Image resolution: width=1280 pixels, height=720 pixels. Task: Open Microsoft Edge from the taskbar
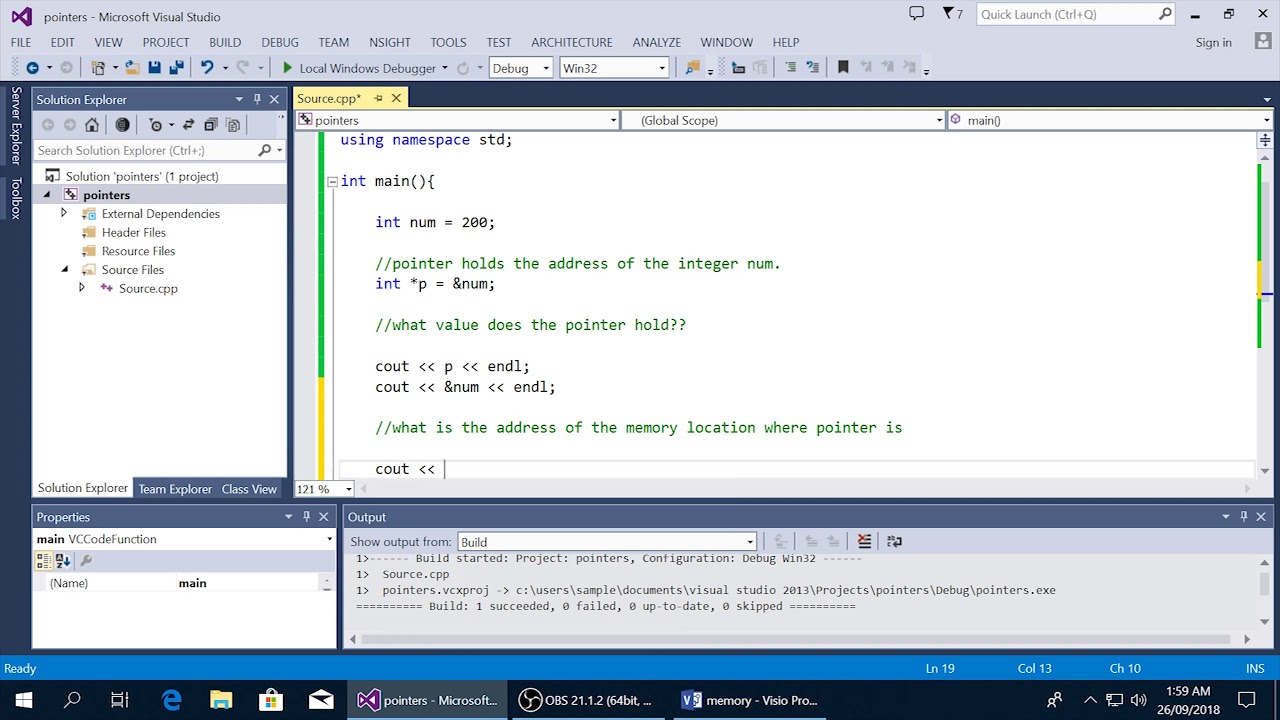(x=171, y=700)
